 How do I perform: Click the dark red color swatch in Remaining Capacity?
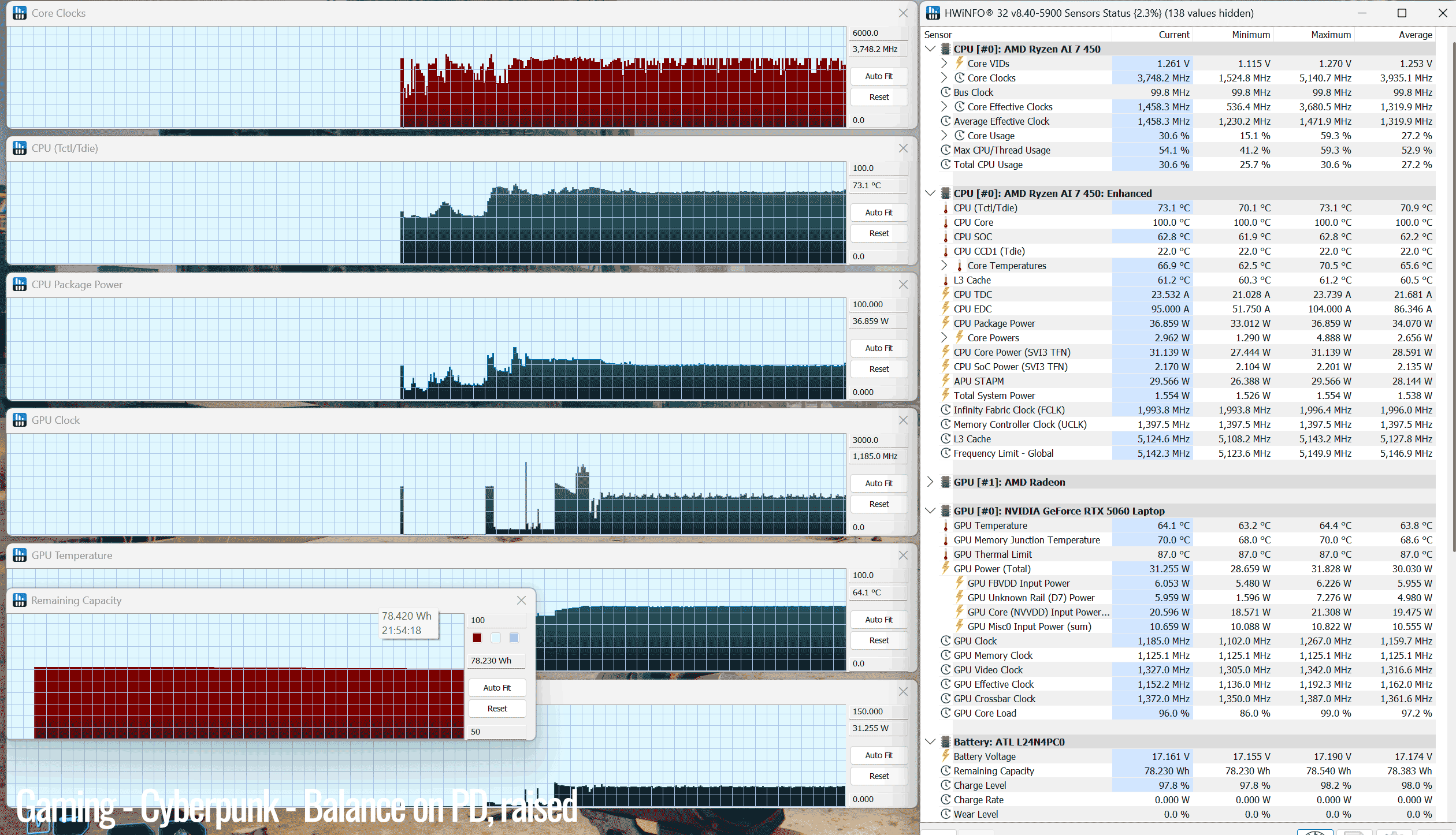(x=477, y=638)
